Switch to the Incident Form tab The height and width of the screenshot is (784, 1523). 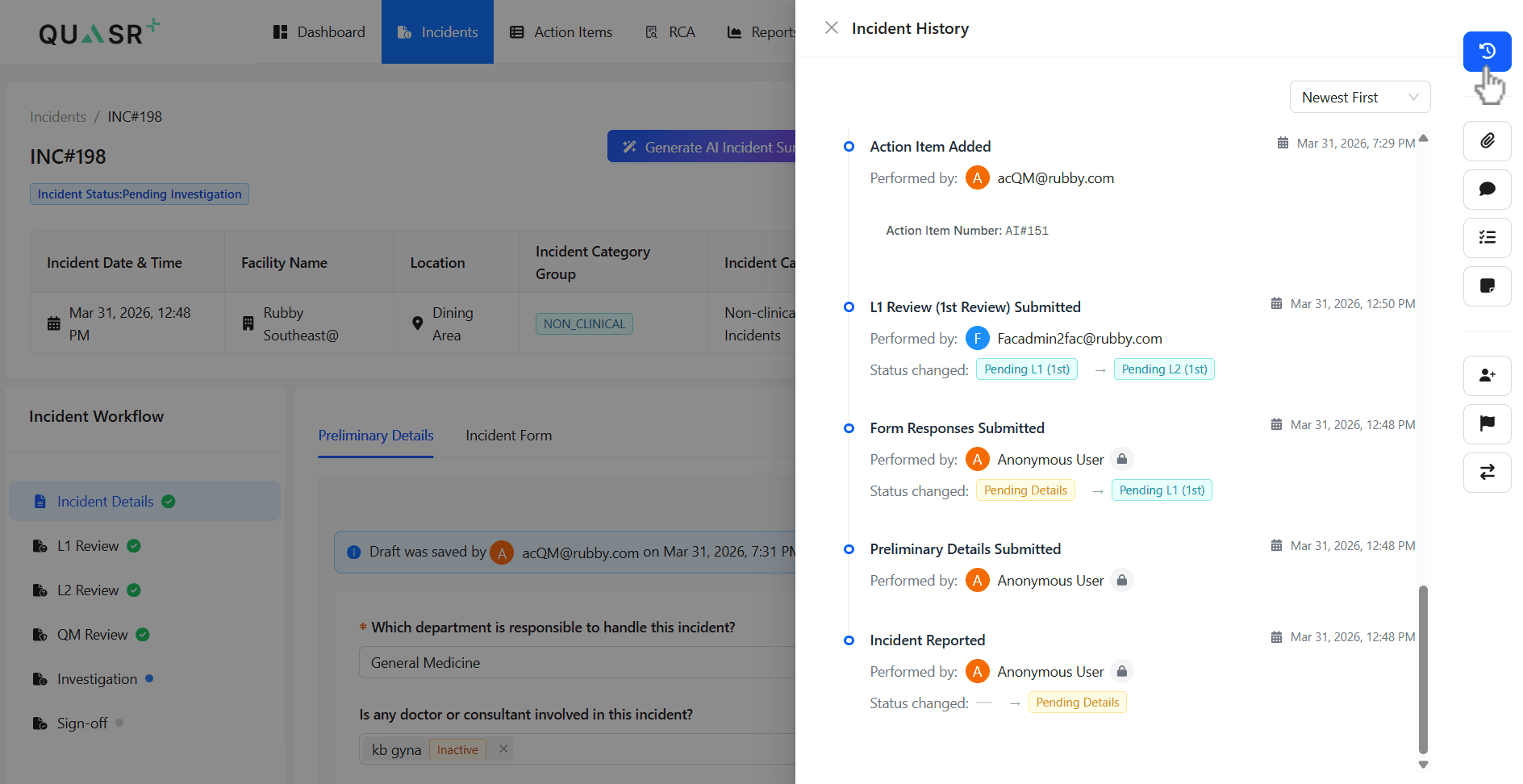(x=508, y=436)
